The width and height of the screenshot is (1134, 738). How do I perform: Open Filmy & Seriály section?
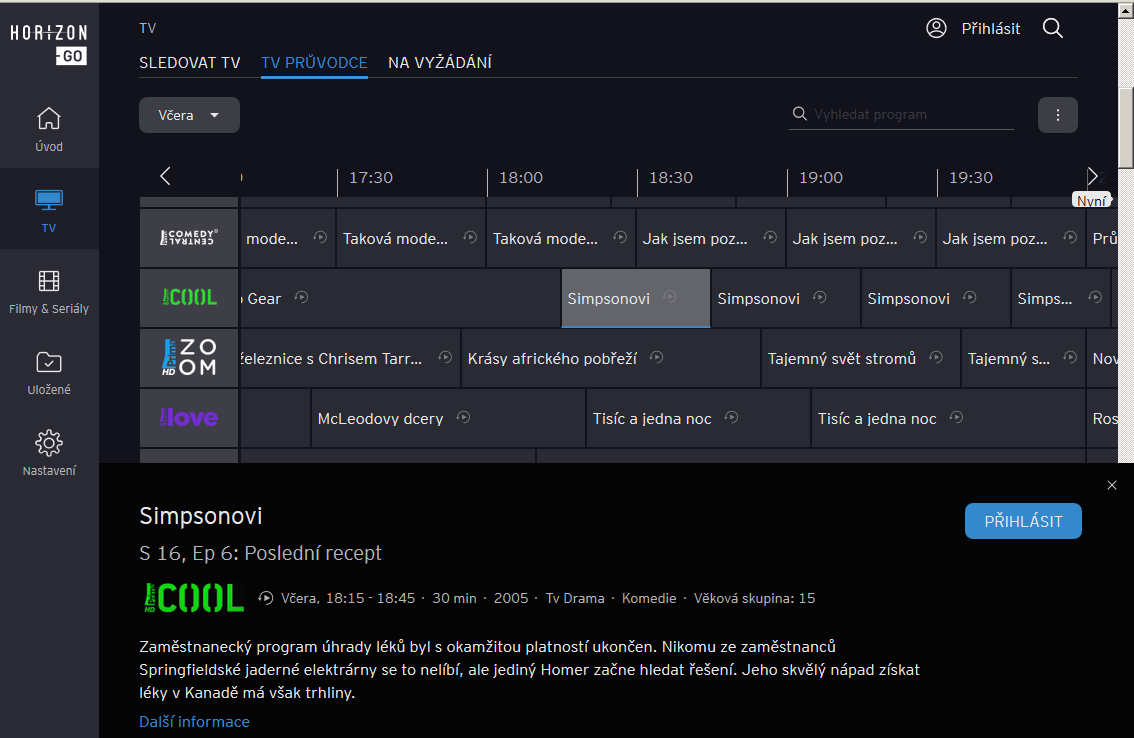click(x=49, y=291)
